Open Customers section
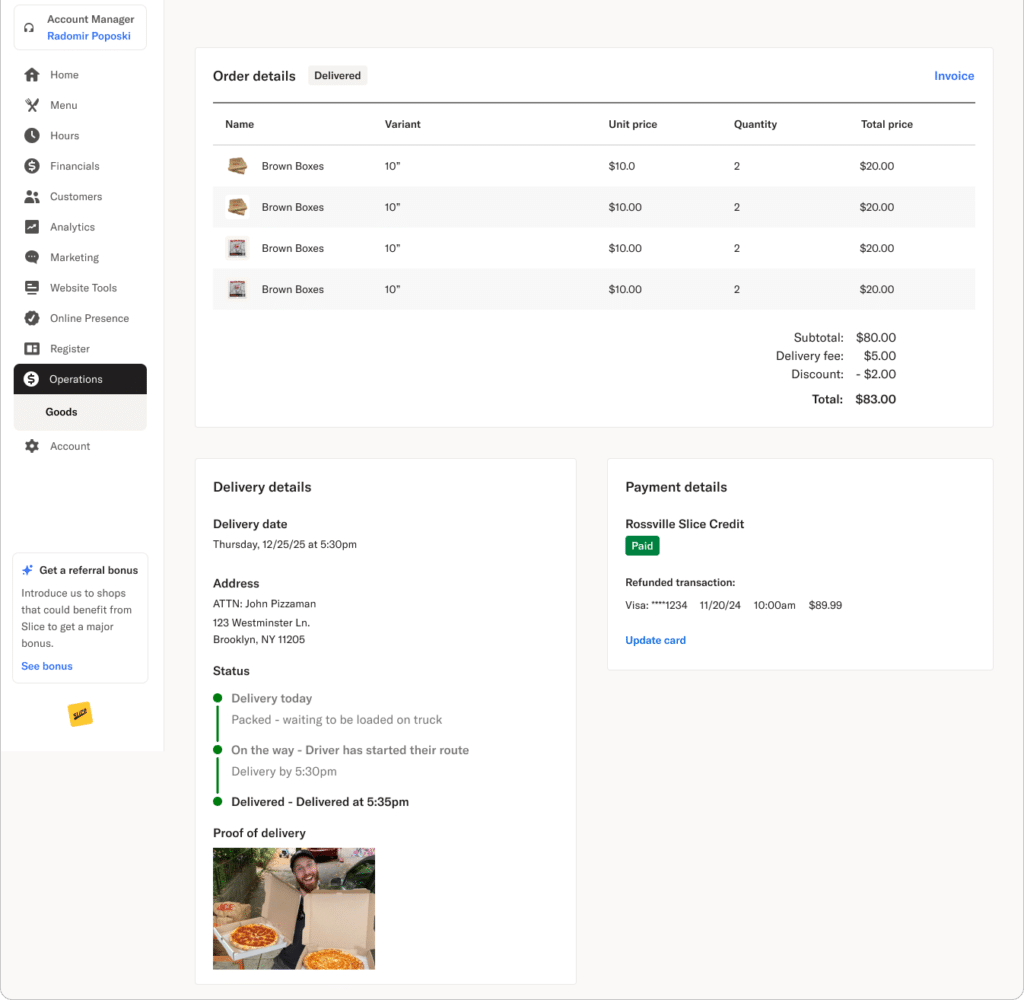The height and width of the screenshot is (1000, 1024). [76, 197]
